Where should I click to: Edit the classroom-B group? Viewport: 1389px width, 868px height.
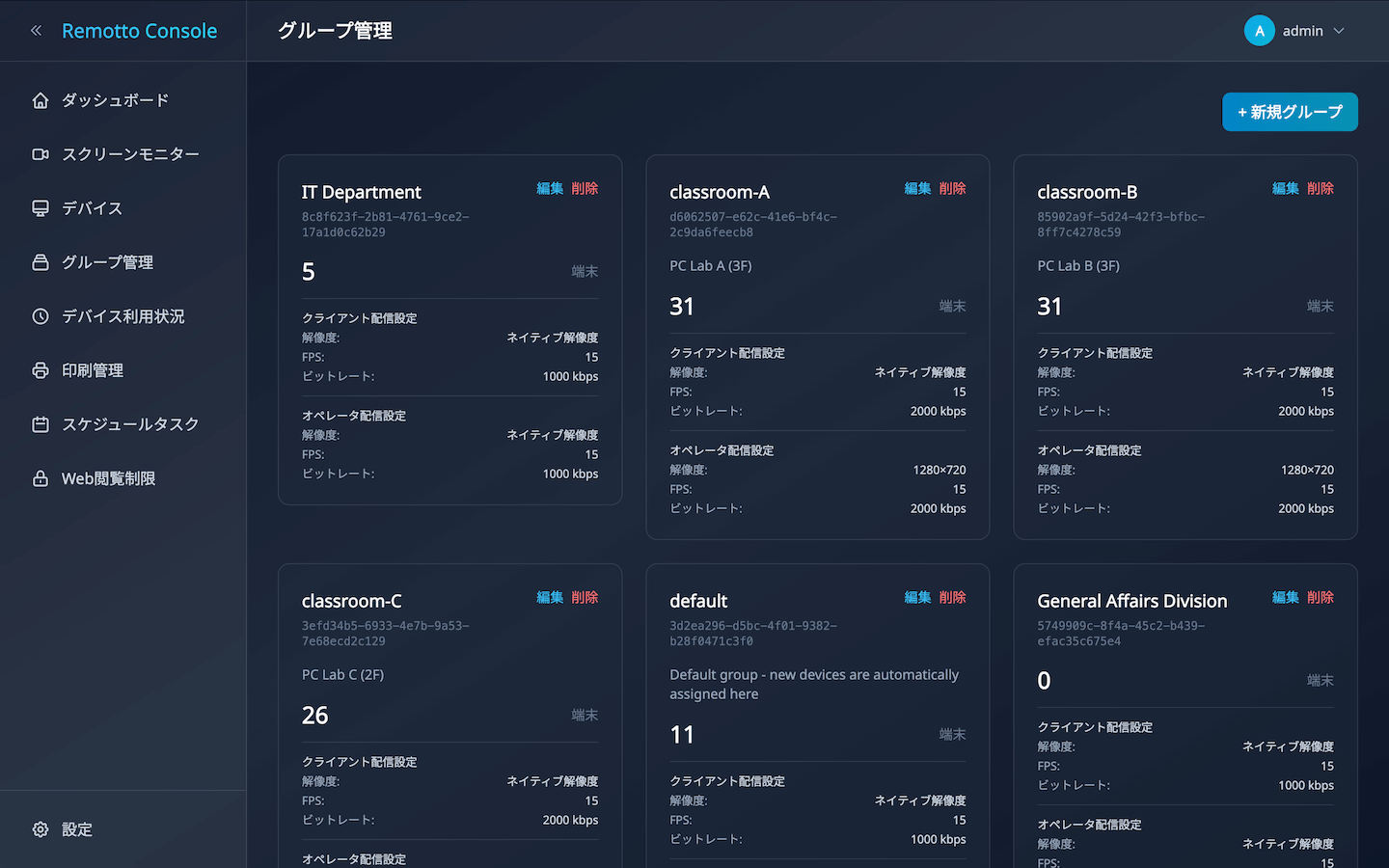coord(1285,188)
